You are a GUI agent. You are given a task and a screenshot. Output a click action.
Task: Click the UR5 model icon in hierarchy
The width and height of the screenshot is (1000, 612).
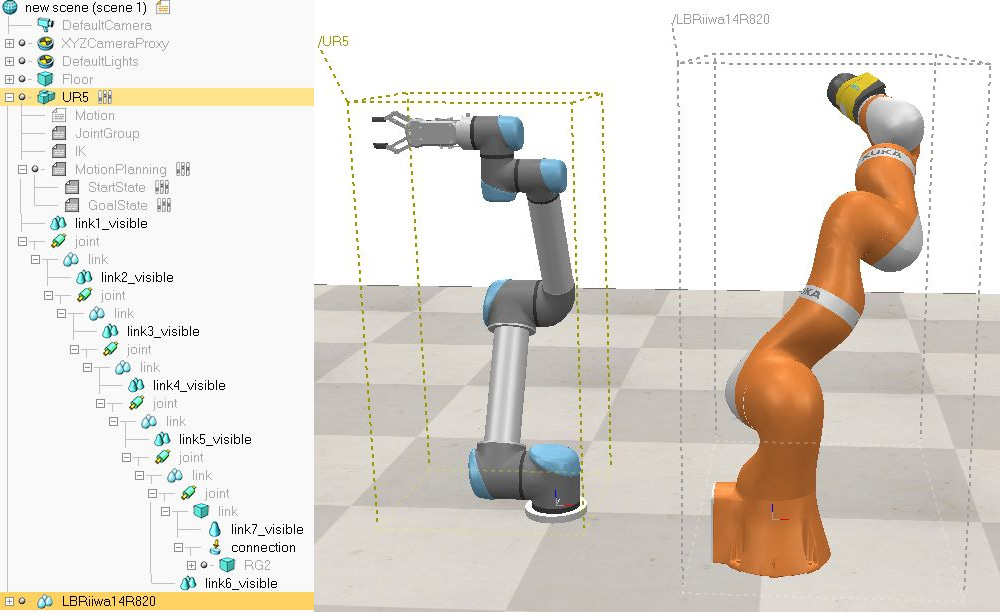(45, 97)
